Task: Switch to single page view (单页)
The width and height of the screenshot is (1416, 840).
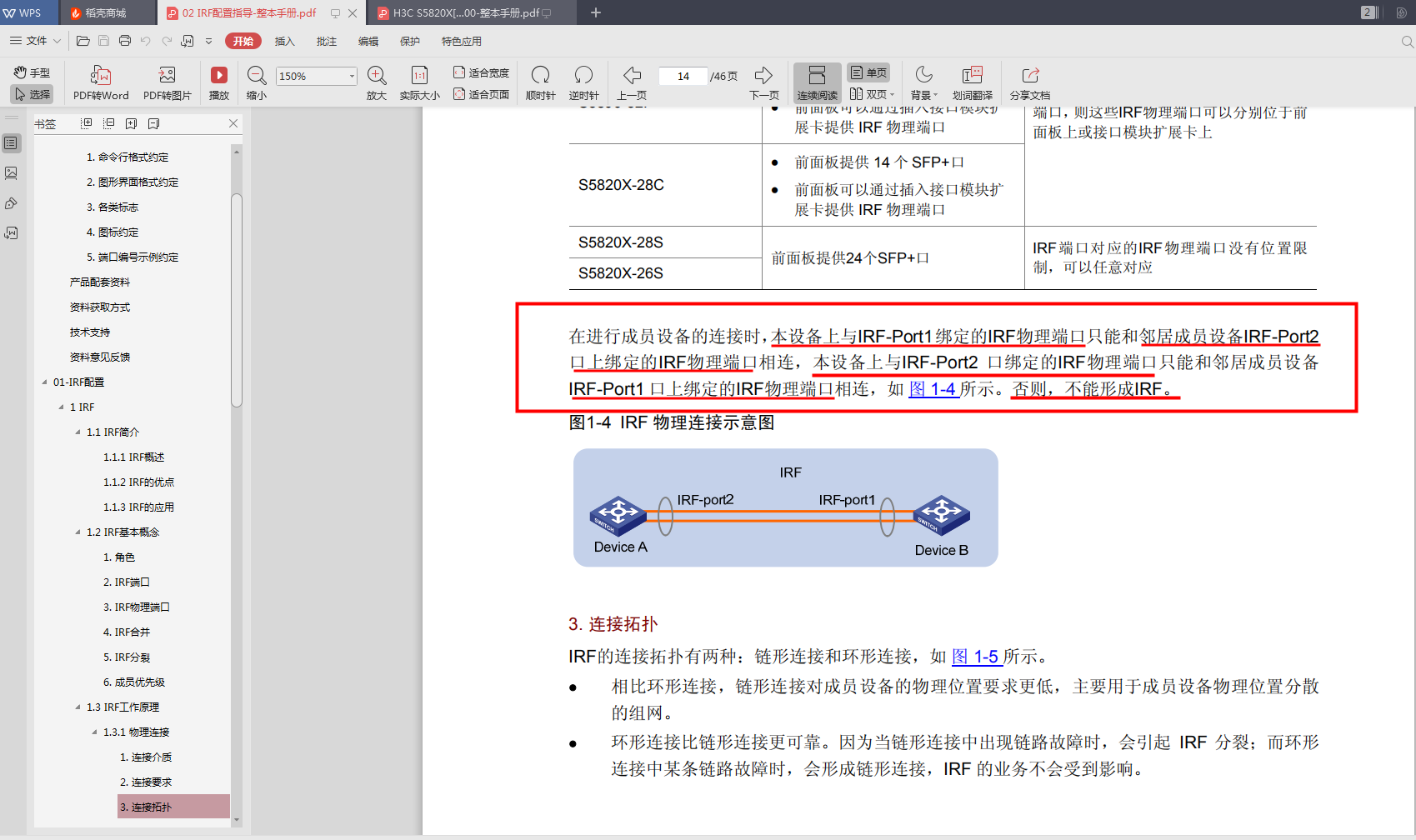Action: tap(868, 72)
